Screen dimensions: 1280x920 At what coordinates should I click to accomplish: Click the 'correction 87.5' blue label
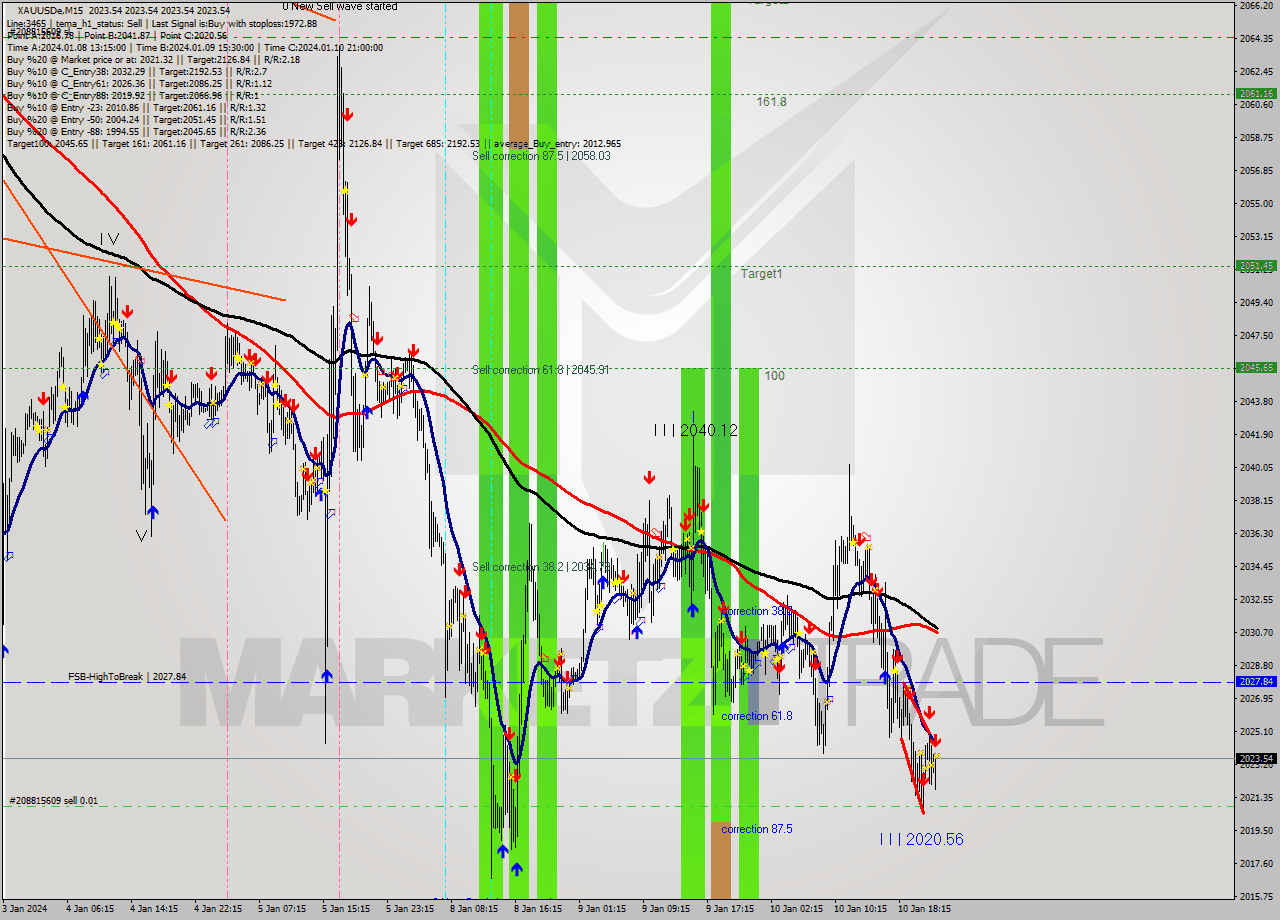coord(757,829)
